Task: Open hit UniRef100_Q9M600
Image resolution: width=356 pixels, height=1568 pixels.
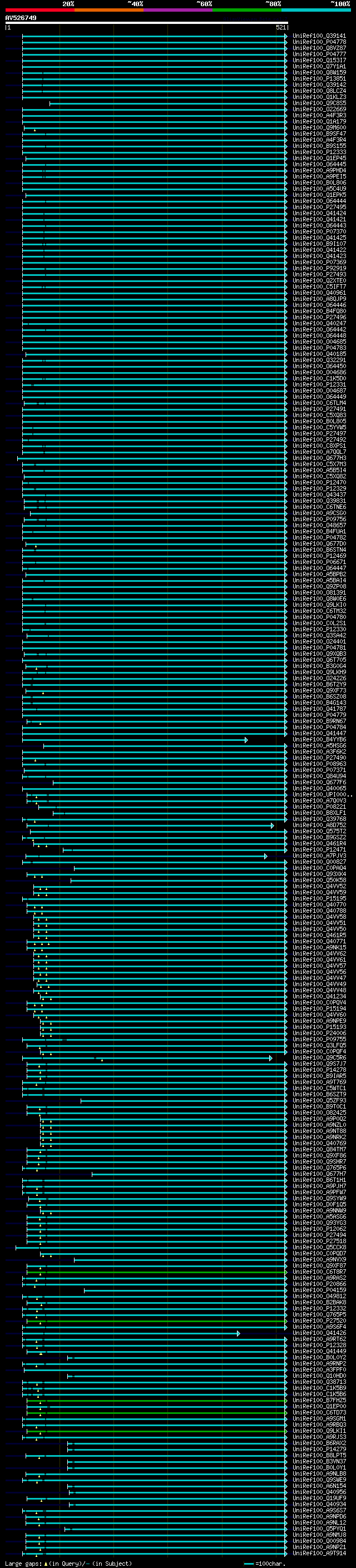Action: pos(319,128)
